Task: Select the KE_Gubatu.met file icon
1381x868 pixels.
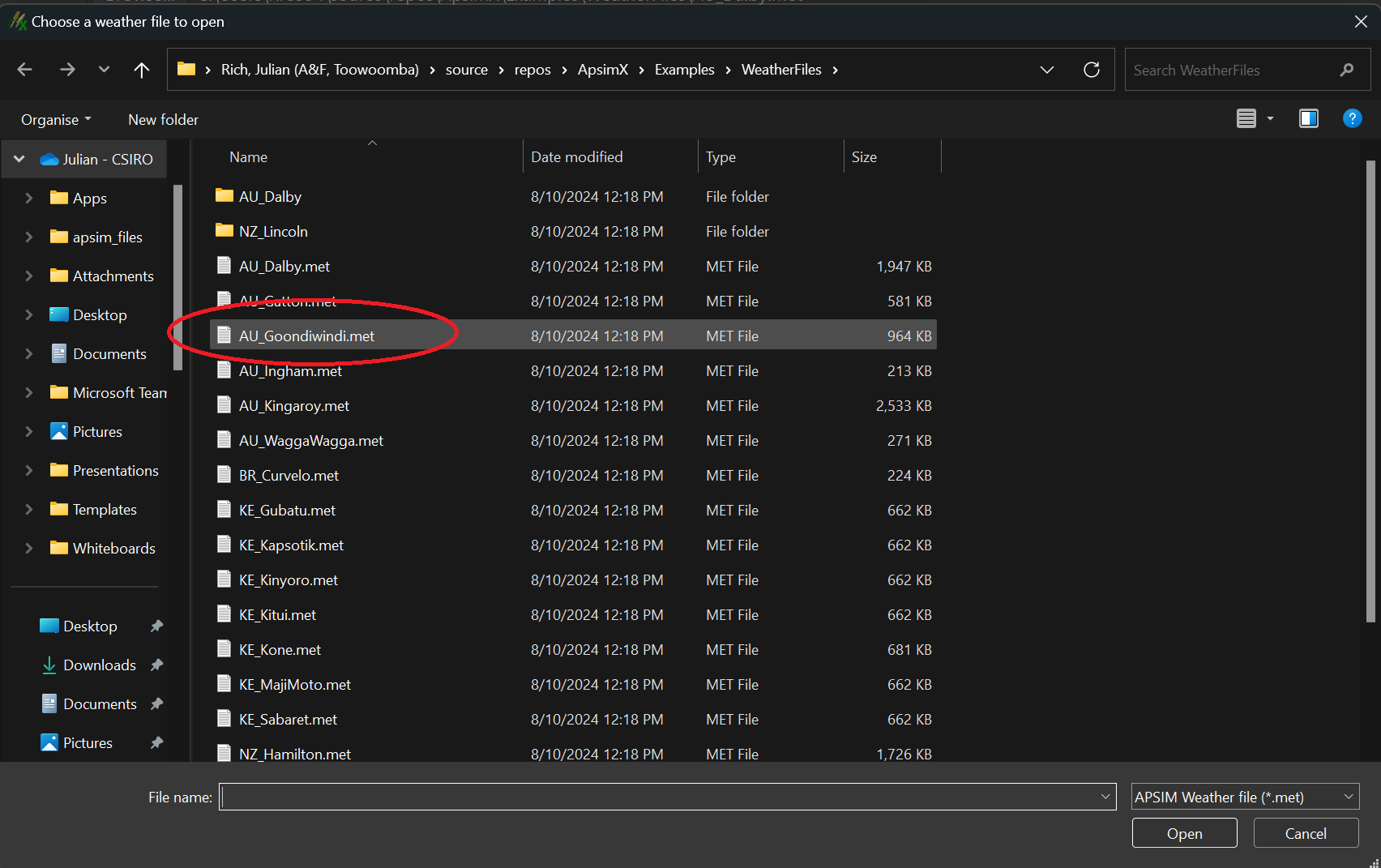Action: click(224, 510)
